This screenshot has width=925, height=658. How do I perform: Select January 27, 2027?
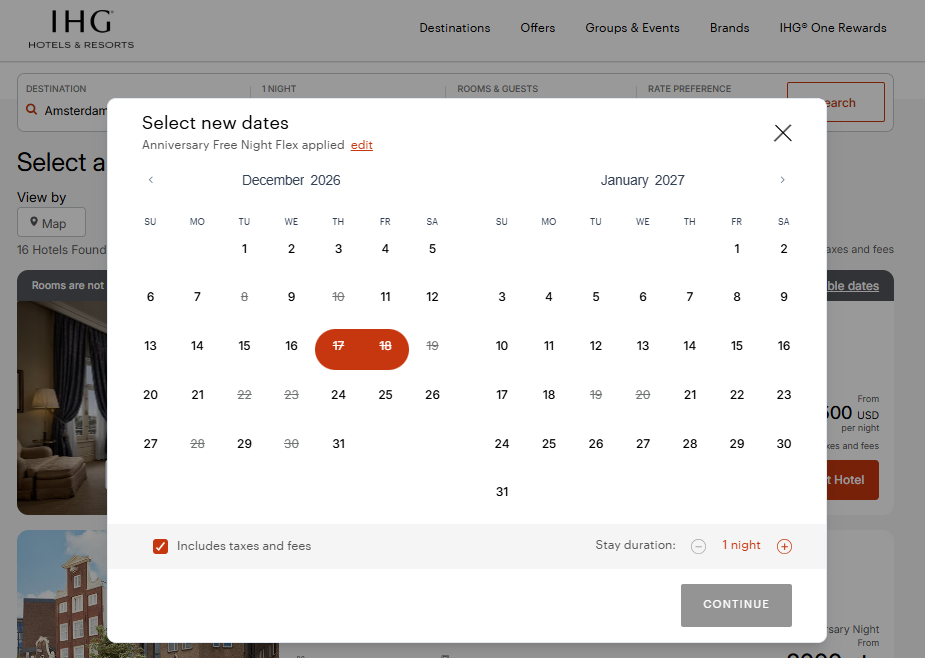coord(642,444)
